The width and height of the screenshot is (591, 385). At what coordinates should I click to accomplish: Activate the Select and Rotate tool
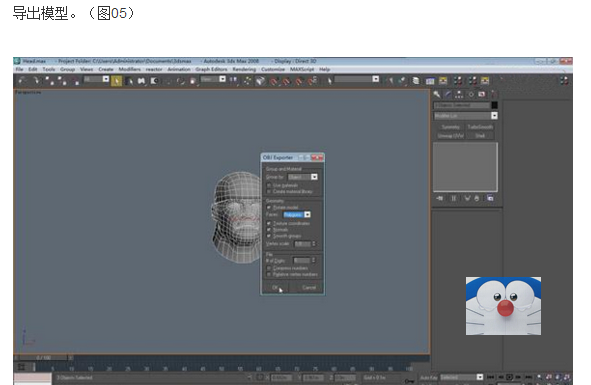point(181,81)
